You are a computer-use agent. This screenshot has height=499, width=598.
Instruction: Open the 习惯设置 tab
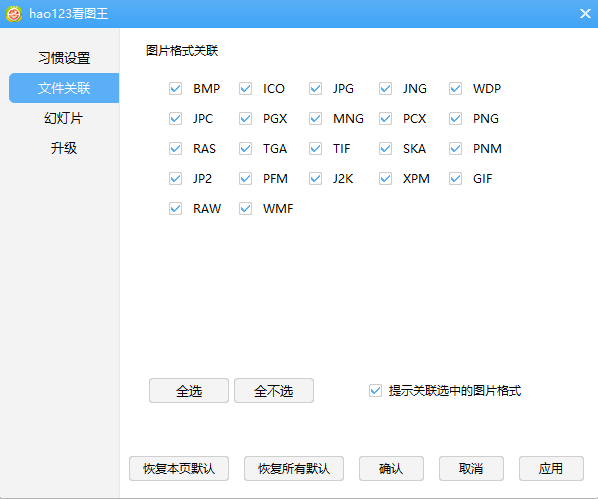tap(64, 58)
